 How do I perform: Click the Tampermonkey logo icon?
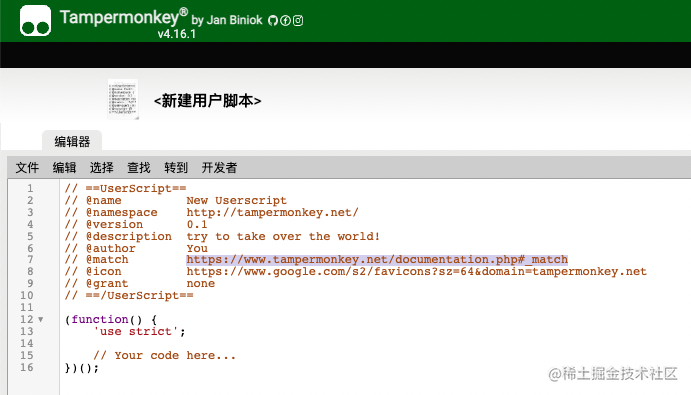35,21
